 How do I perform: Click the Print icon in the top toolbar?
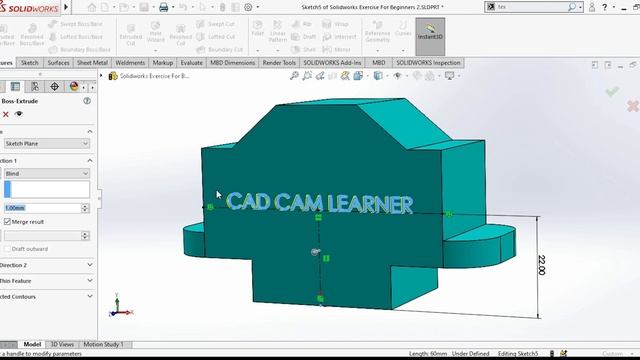coord(163,7)
